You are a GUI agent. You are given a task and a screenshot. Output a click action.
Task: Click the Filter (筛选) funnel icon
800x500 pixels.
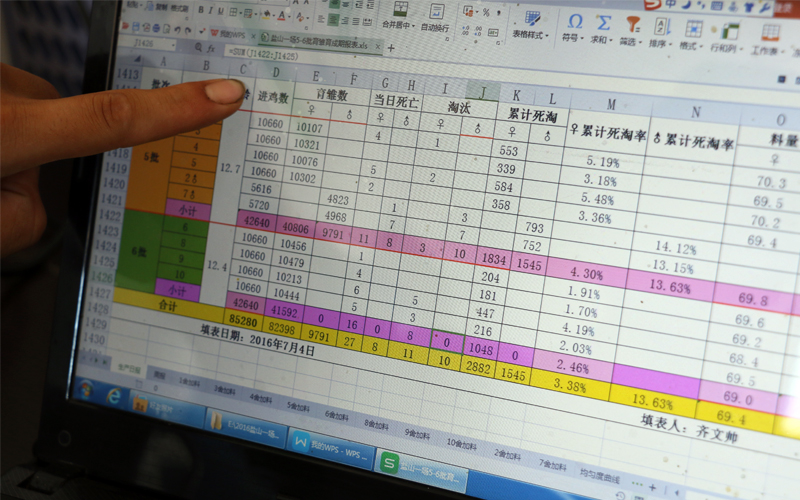632,22
